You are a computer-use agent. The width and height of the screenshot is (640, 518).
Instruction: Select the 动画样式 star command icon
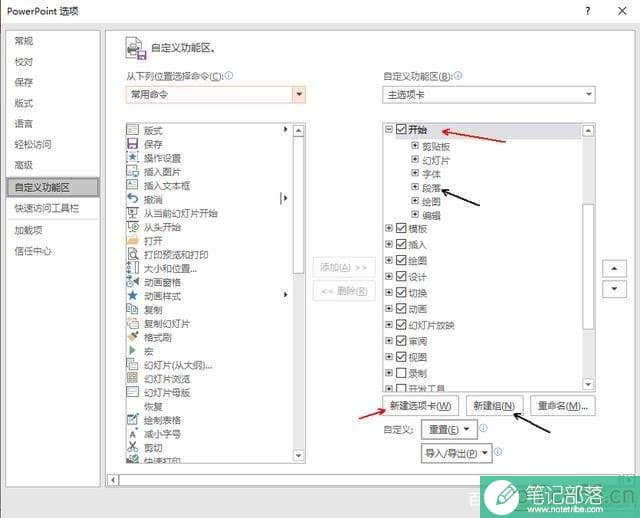132,296
